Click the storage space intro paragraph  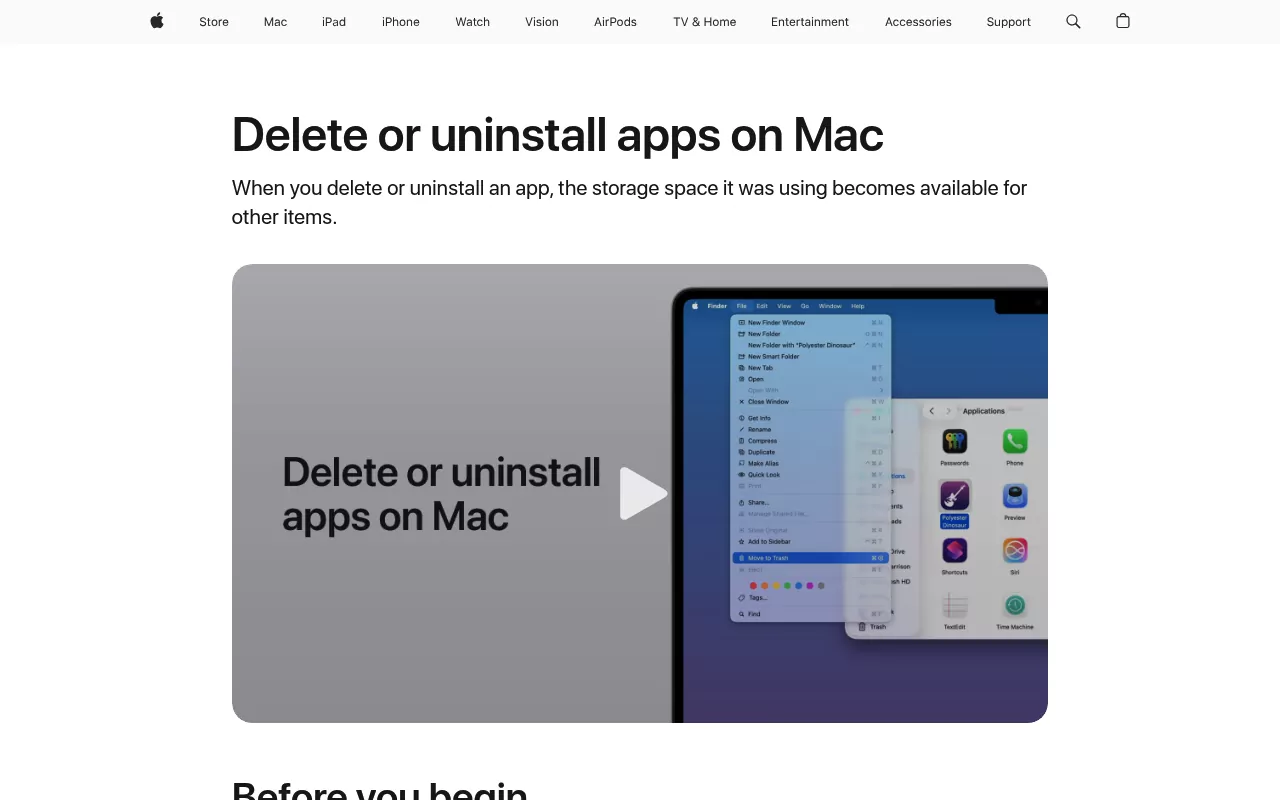630,202
